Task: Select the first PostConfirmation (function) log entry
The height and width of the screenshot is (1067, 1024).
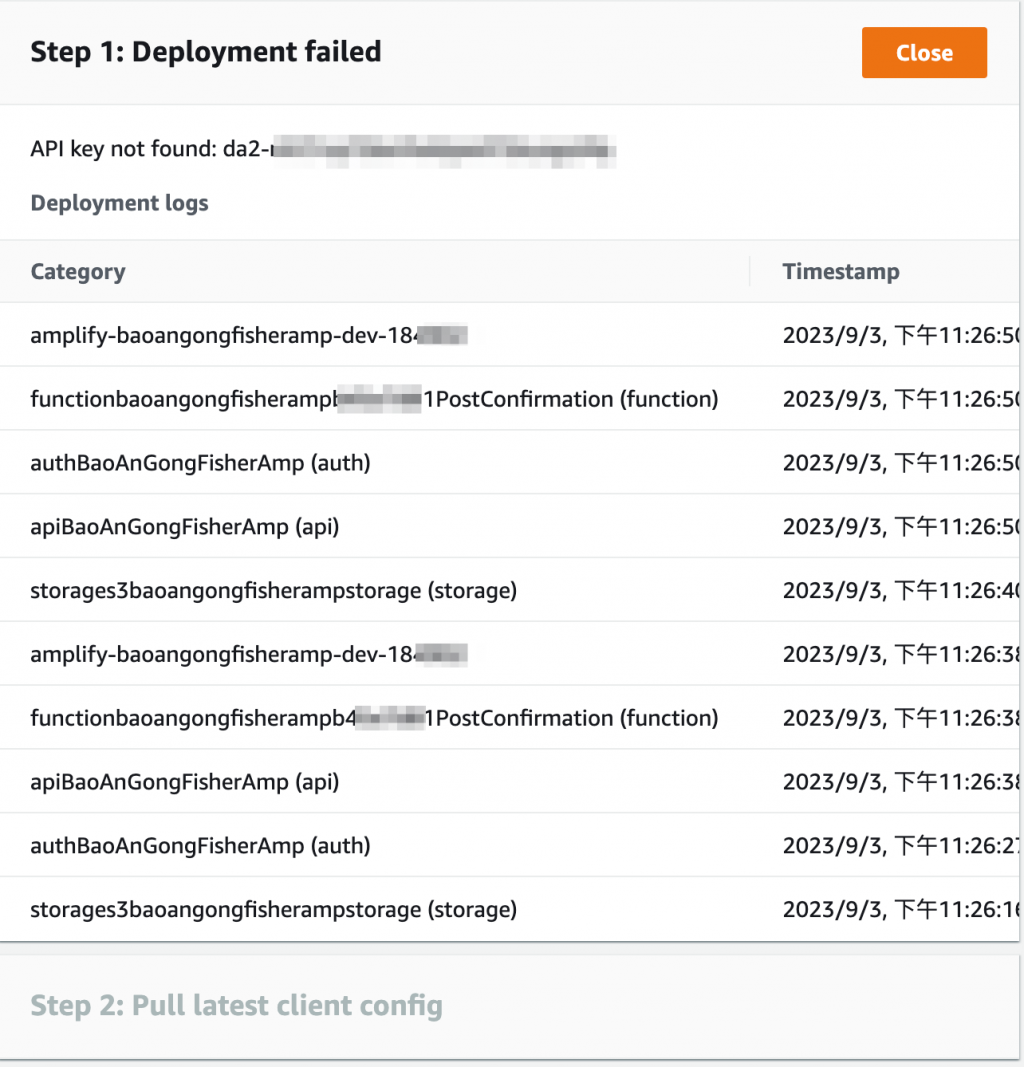Action: [374, 399]
